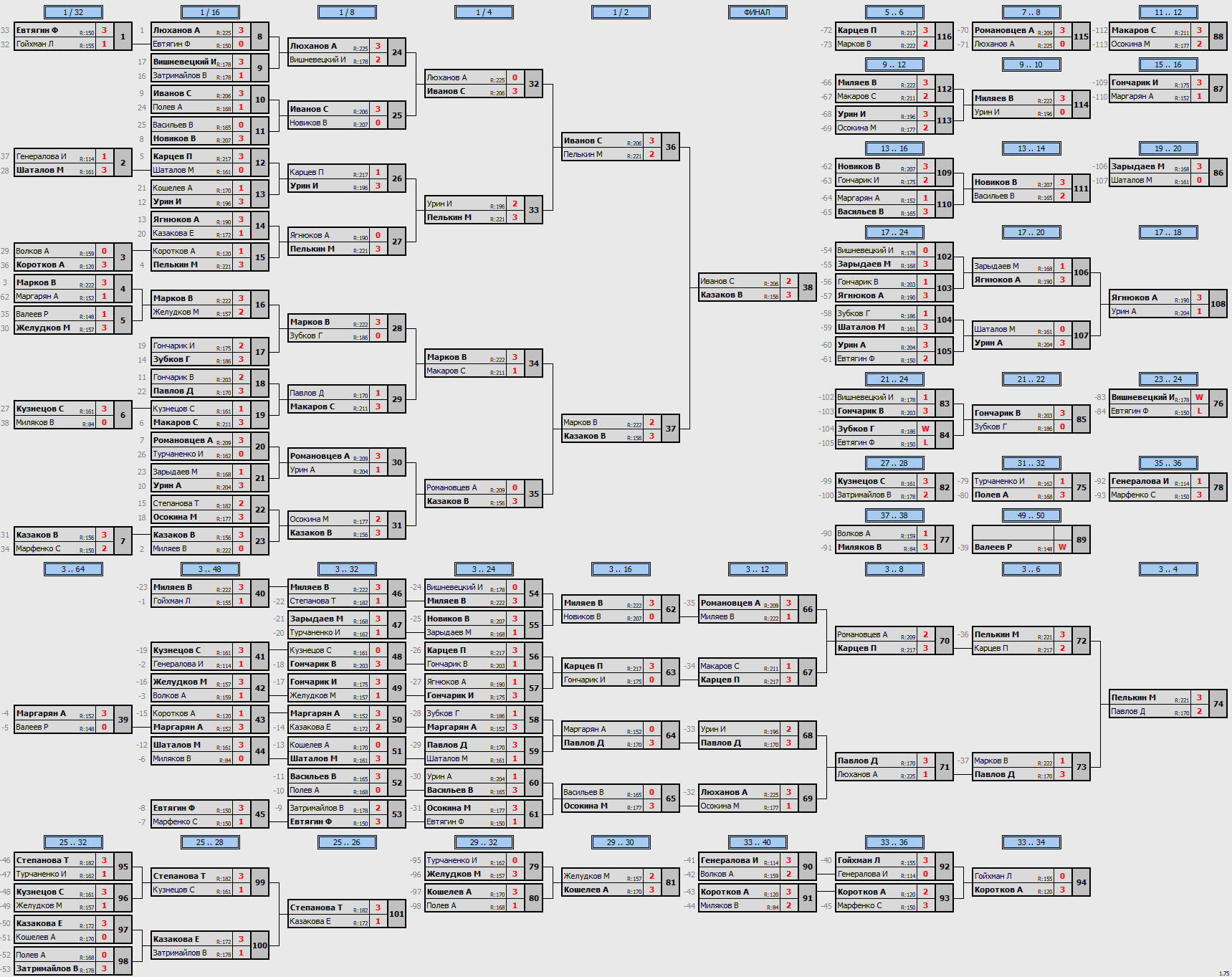The height and width of the screenshot is (977, 1232).
Task: Click the "25 .. 32" placement header
Action: (73, 842)
